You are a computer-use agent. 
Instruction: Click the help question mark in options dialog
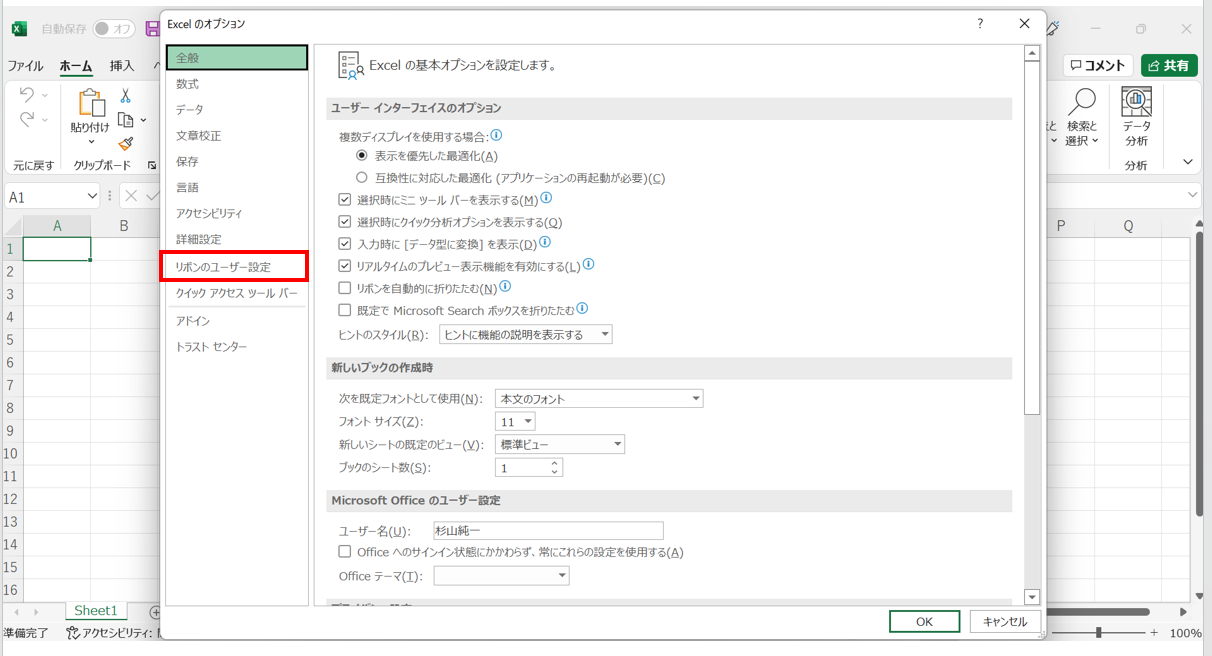click(980, 24)
